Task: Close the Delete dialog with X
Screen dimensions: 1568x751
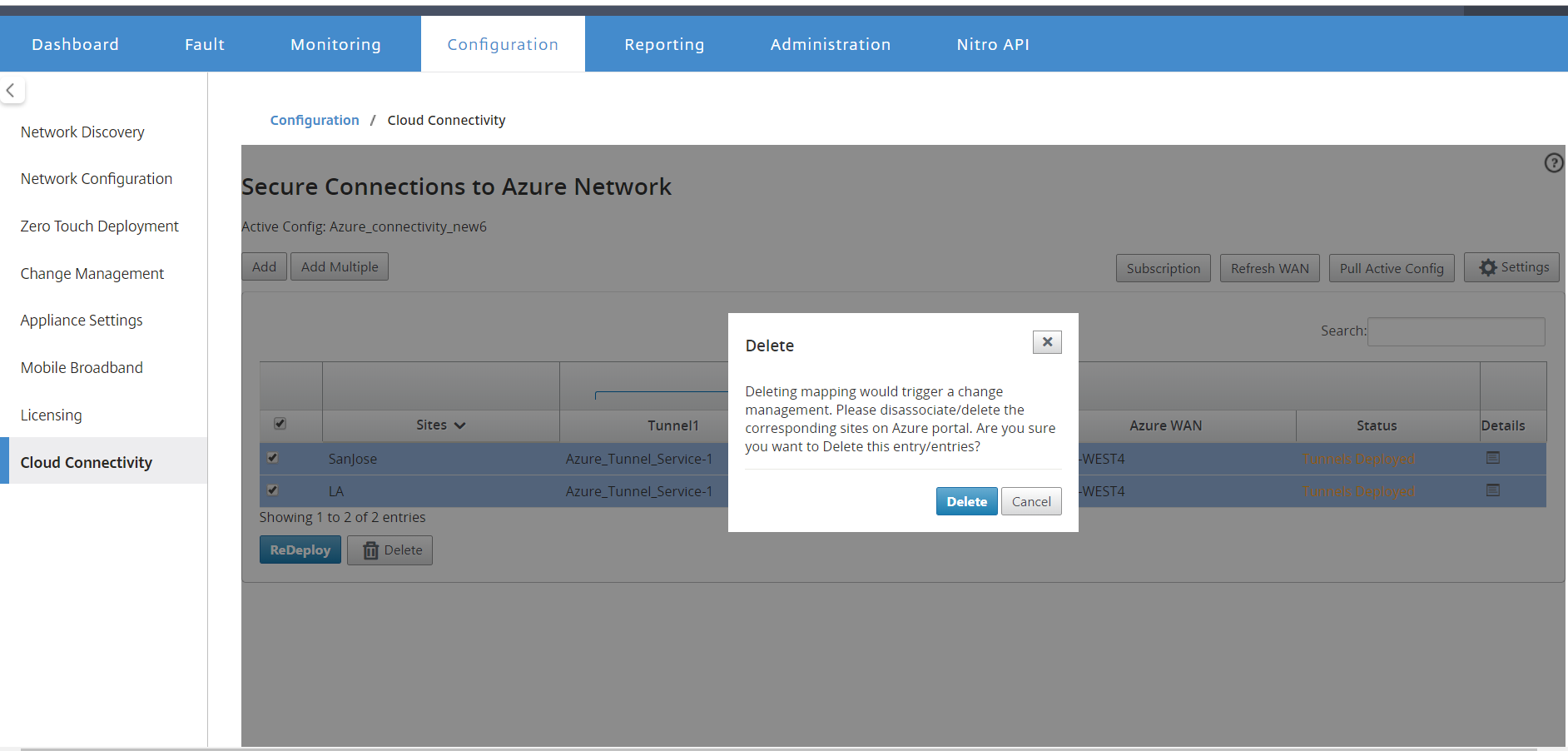Action: (x=1047, y=342)
